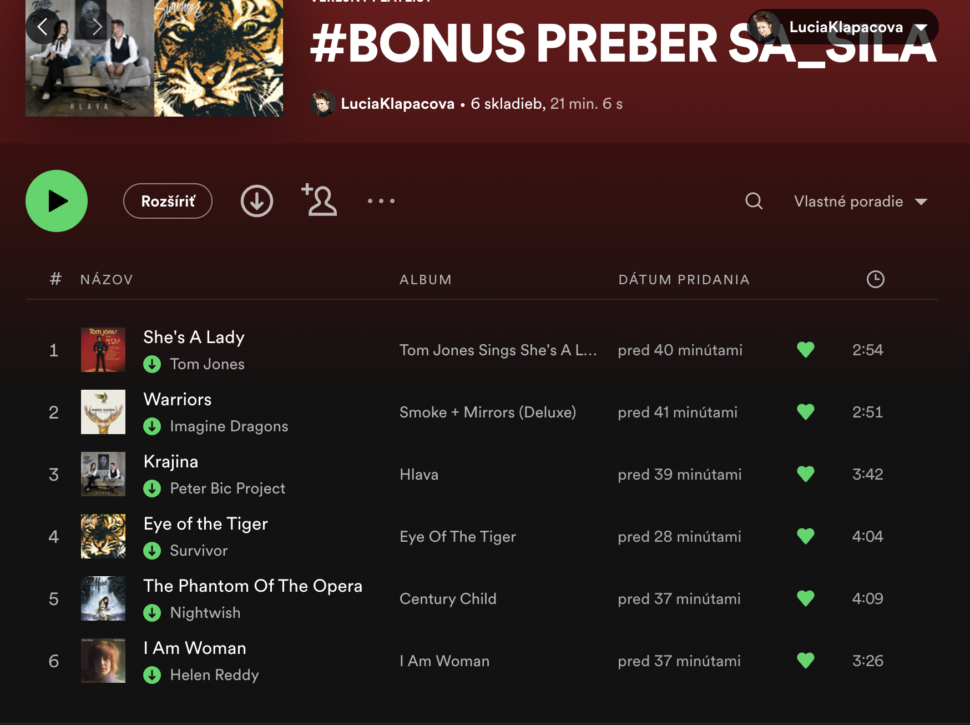
Task: Invite collaborators with the add-user icon
Action: pyautogui.click(x=319, y=200)
